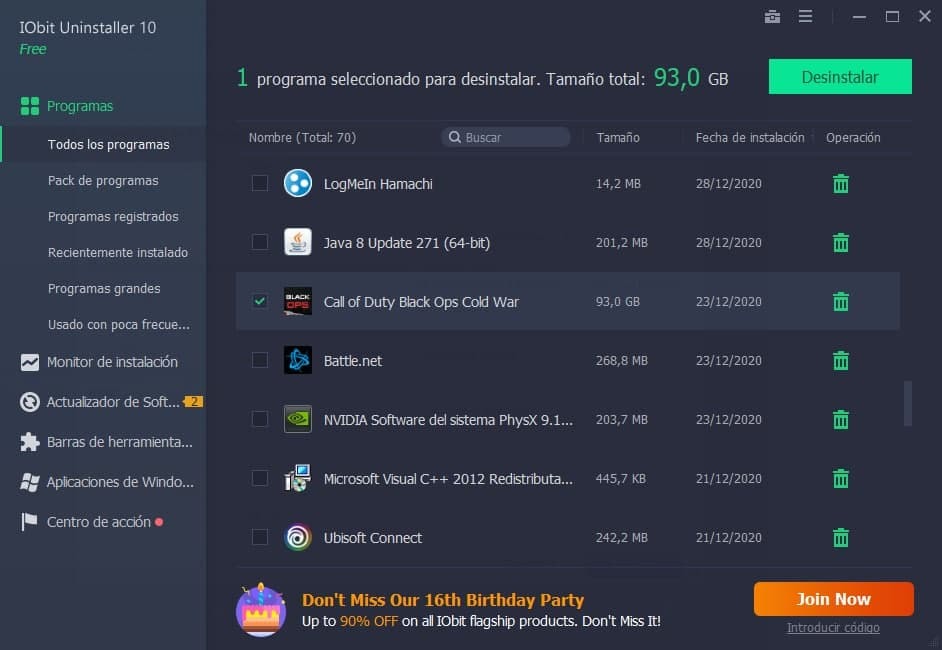942x650 pixels.
Task: Click the badge 2 on Actualizador de Software
Action: [x=193, y=401]
